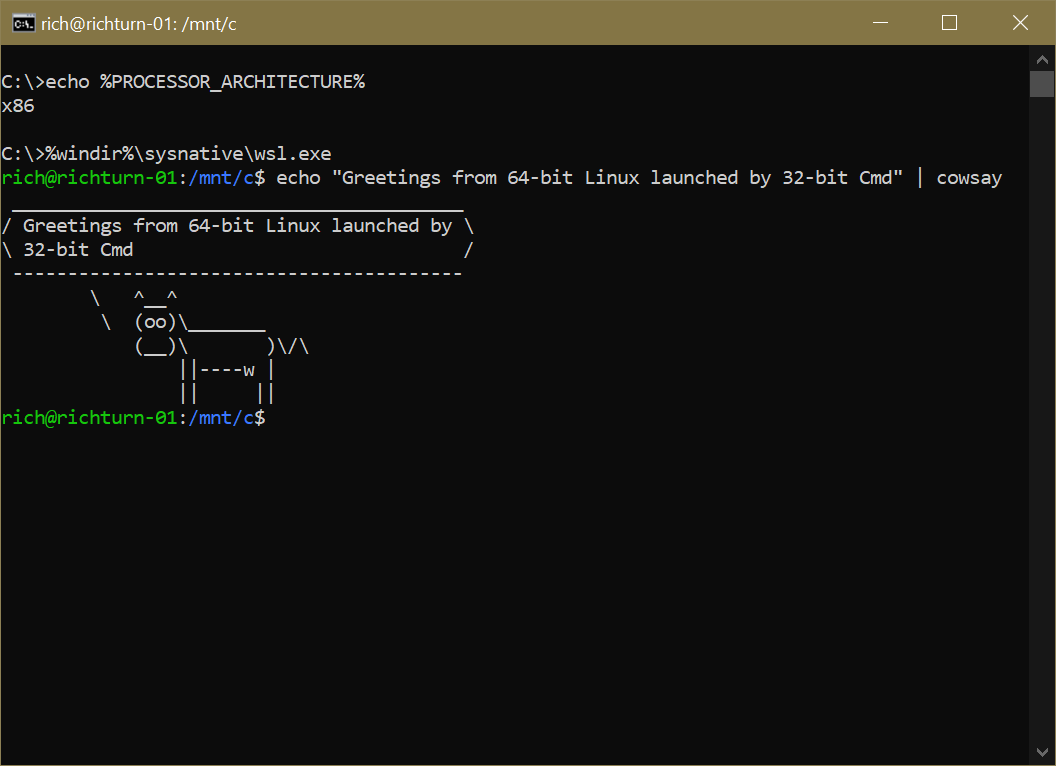Select the C:\> drive prompt text
Screen dimensions: 1056x766
(20, 81)
